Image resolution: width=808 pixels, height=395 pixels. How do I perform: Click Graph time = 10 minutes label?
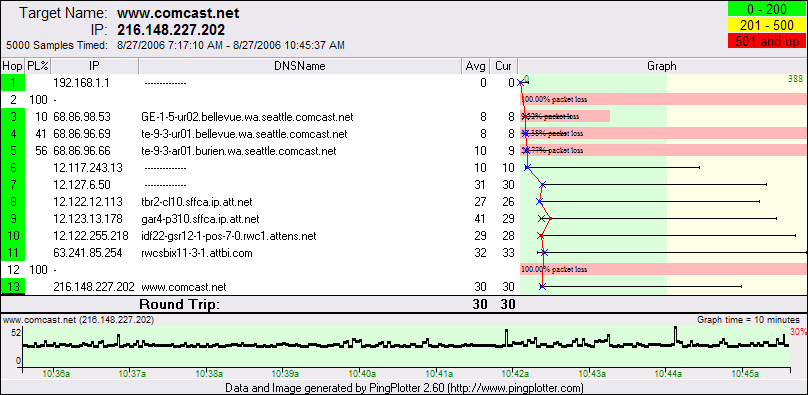[748, 320]
